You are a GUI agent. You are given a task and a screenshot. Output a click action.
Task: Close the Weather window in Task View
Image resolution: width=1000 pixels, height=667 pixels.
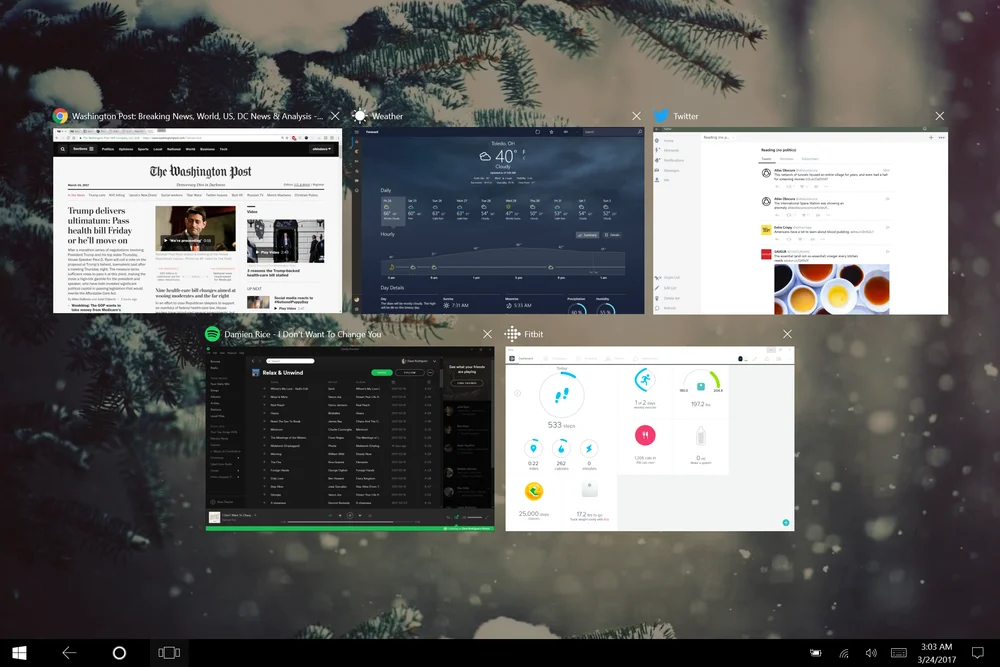click(636, 116)
